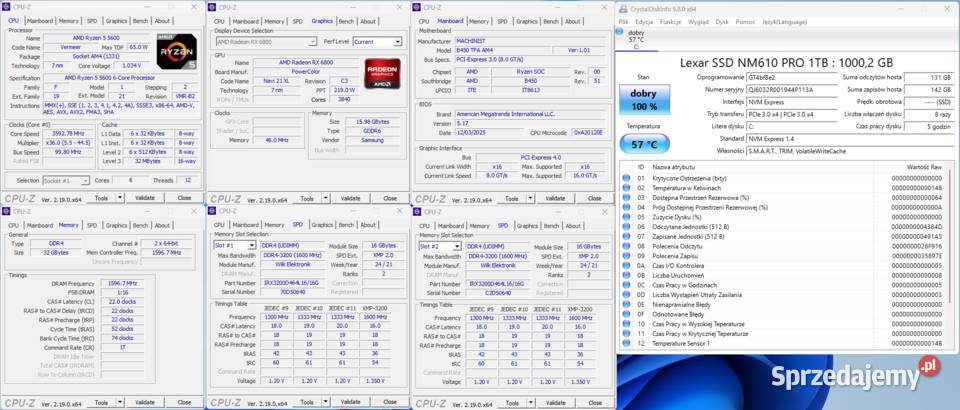The width and height of the screenshot is (960, 410).
Task: Open Display Device Selection dropdown (AMD Radeon RX 6800)
Action: [x=266, y=42]
